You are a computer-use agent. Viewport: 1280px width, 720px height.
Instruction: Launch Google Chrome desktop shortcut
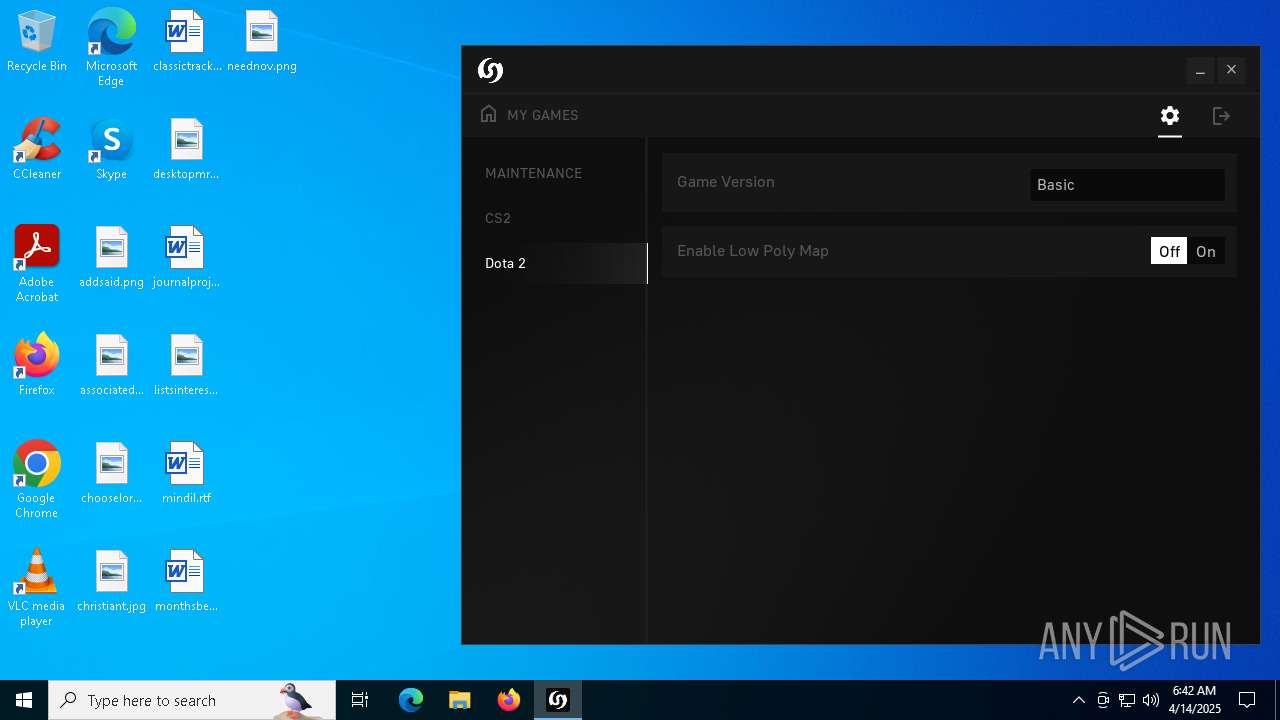point(37,480)
